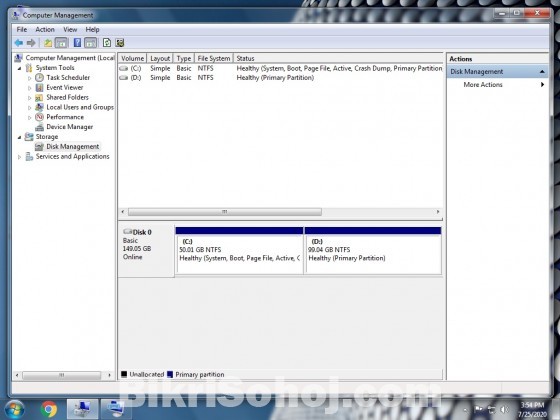Viewport: 560px width, 420px height.
Task: Click More Actions in Actions pane
Action: point(483,85)
